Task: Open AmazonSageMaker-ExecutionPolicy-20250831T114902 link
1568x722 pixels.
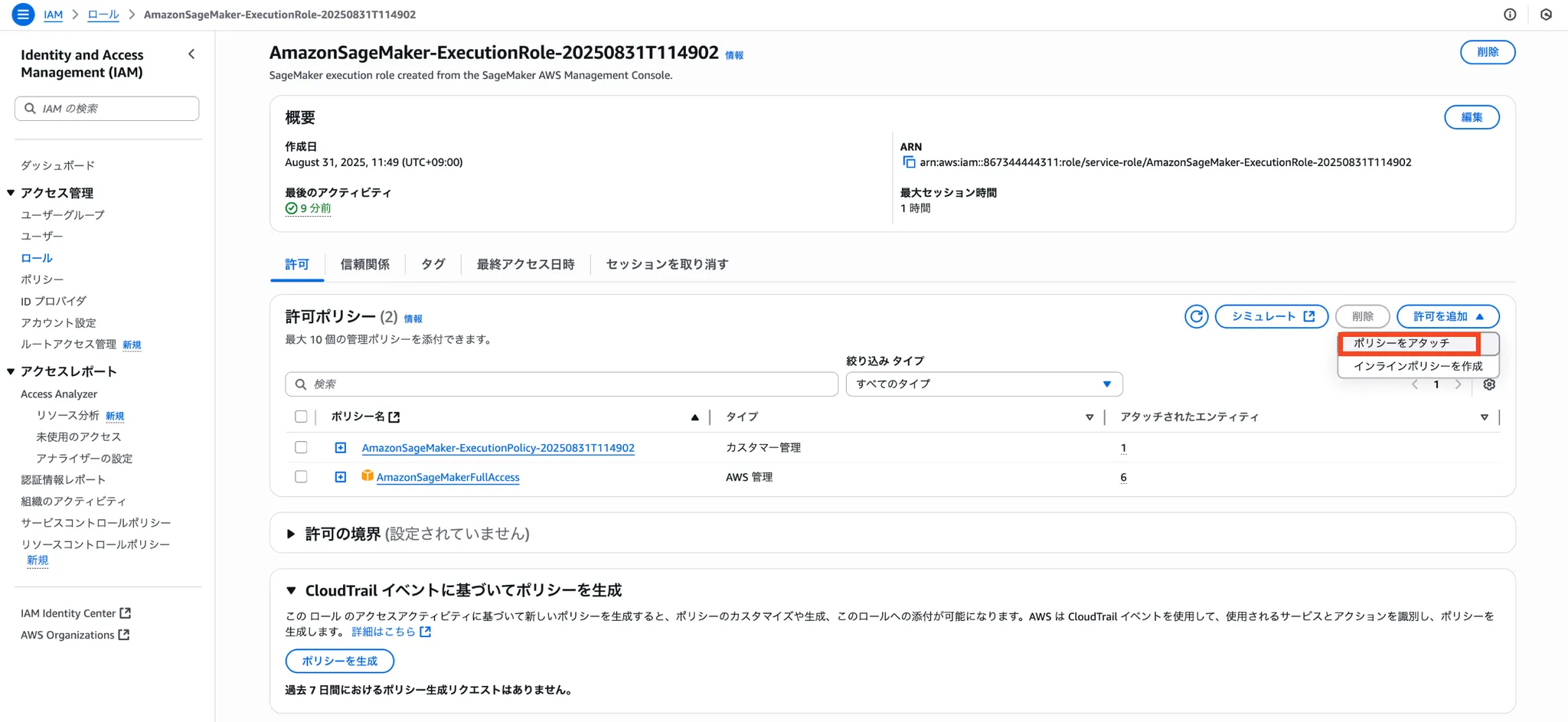Action: [x=498, y=448]
